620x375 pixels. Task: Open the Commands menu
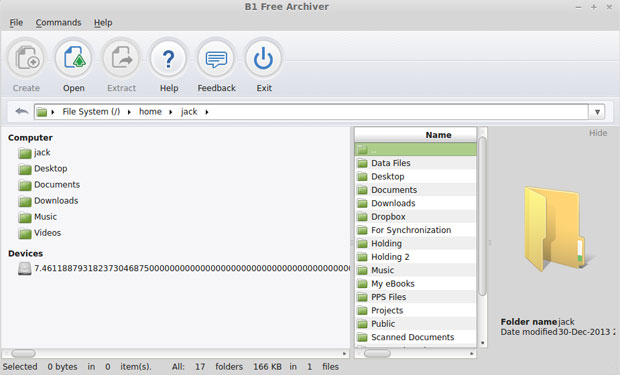coord(58,23)
